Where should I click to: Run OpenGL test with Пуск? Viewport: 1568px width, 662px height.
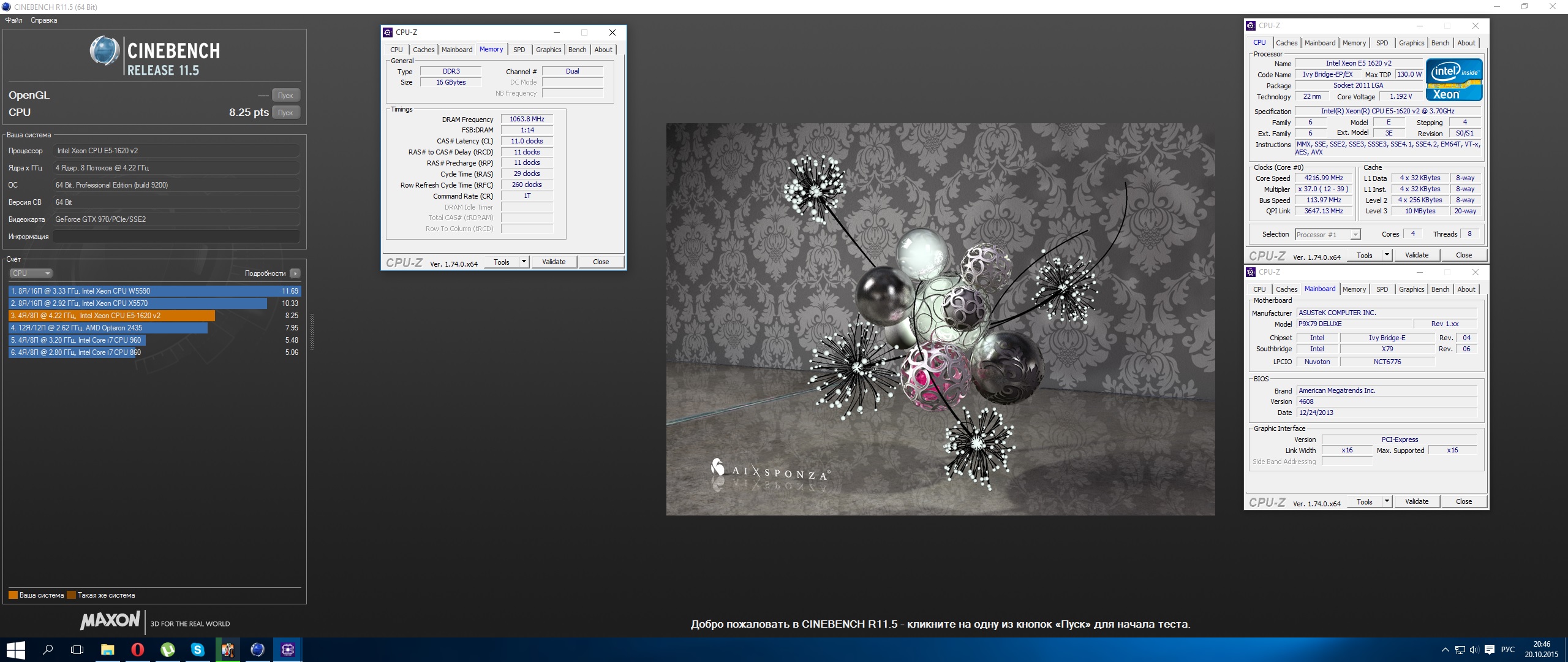click(x=285, y=95)
